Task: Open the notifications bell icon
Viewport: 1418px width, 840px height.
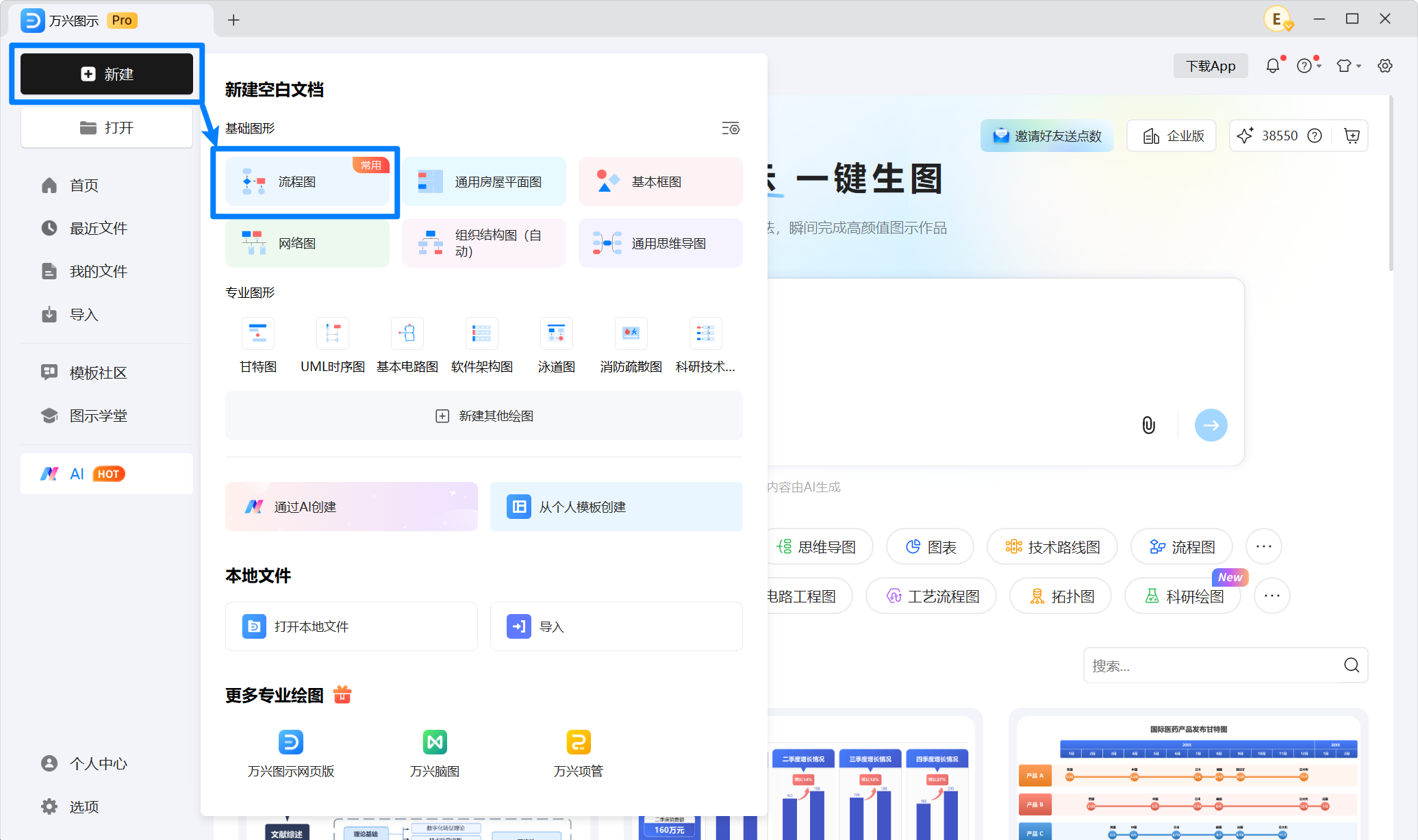Action: 1272,66
